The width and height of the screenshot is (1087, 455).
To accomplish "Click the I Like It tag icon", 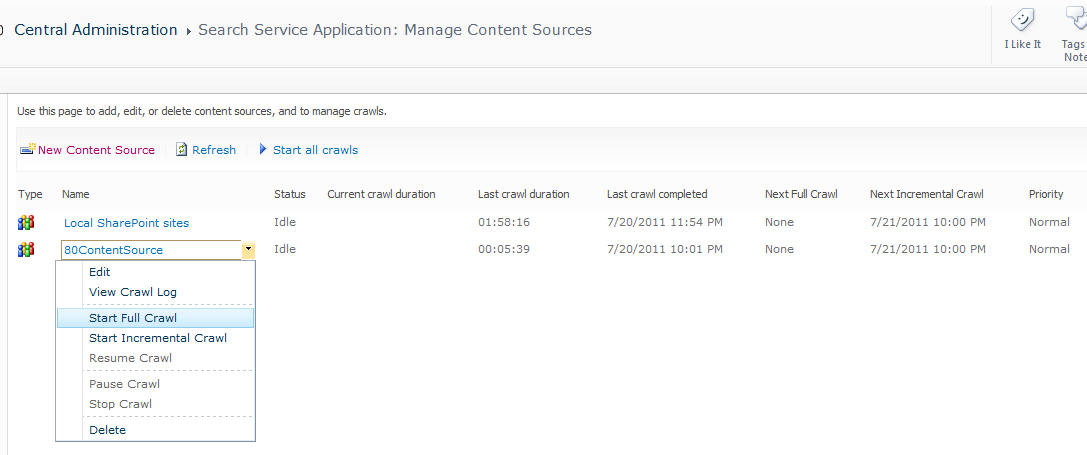I will (x=1023, y=19).
